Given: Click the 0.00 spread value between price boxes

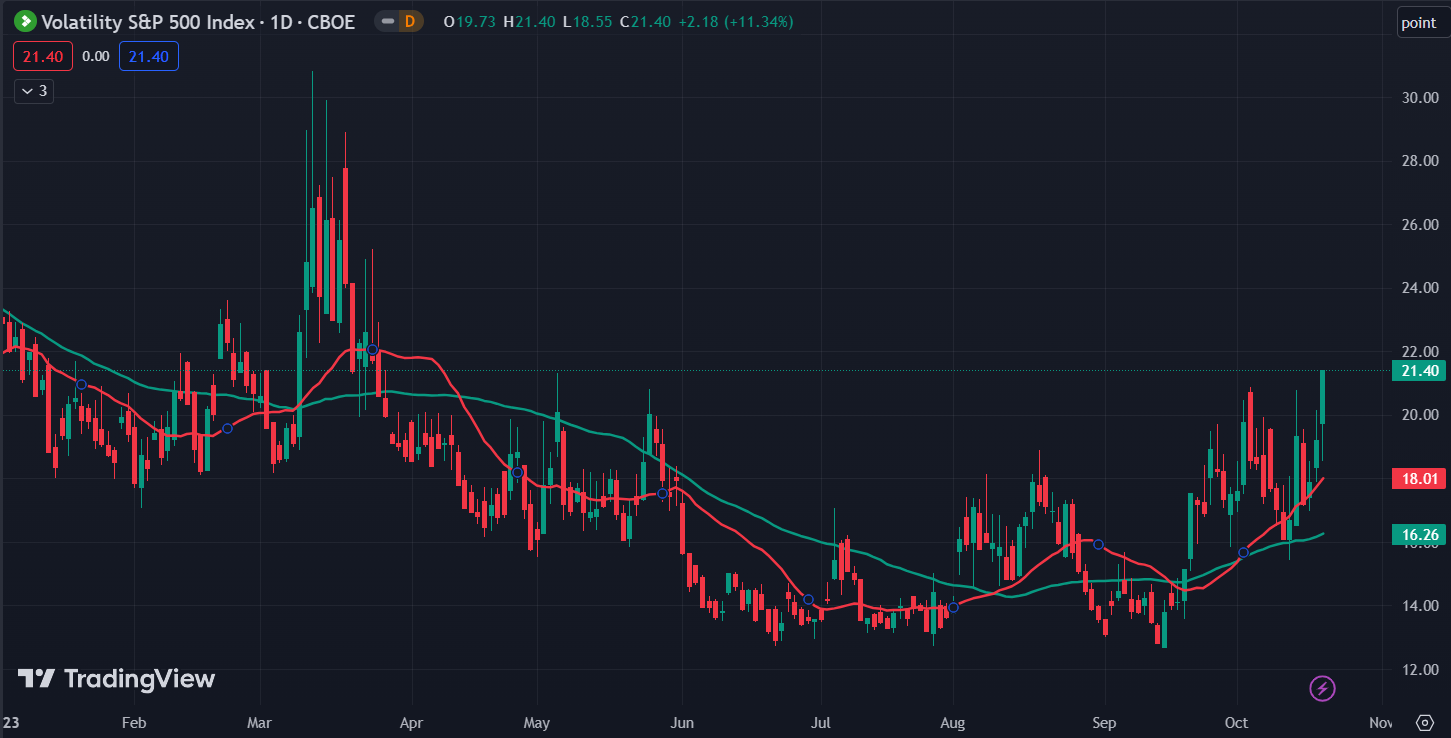Looking at the screenshot, I should point(96,56).
